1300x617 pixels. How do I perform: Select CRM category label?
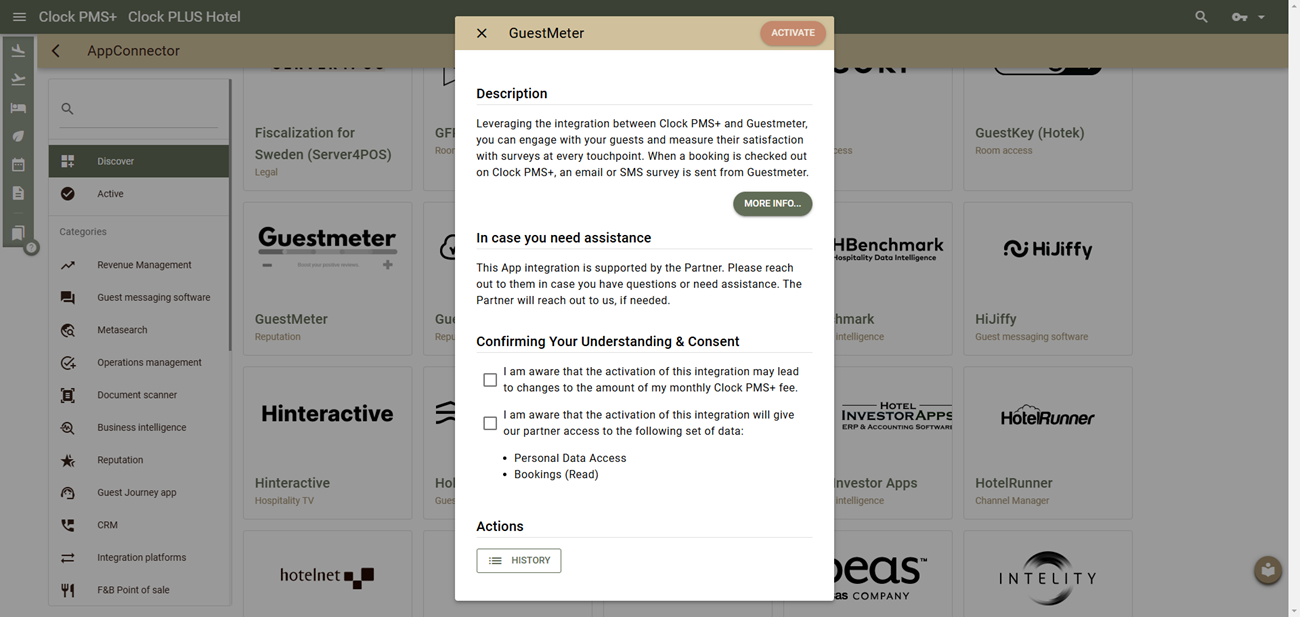point(107,525)
